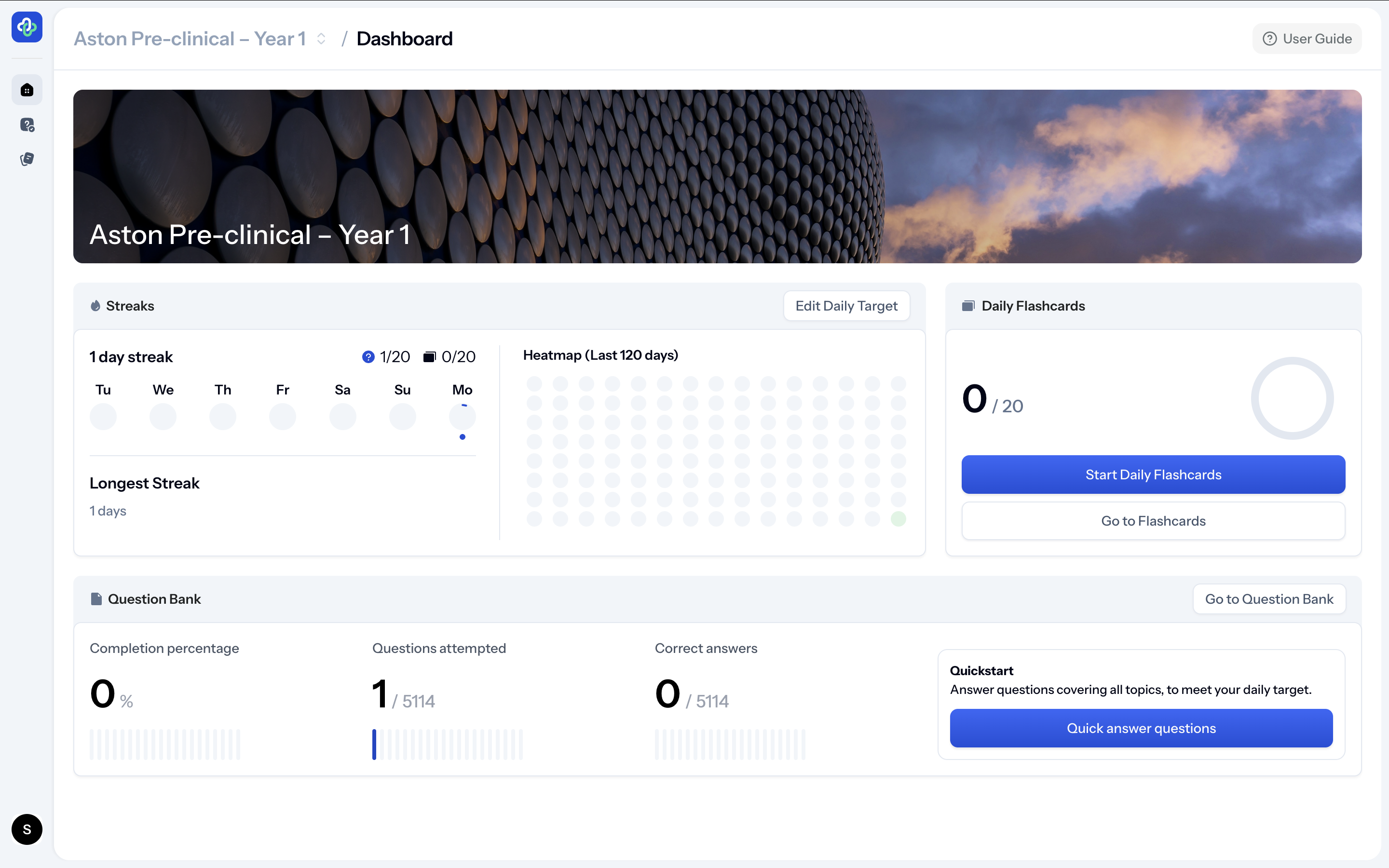Open the Flashcards sidebar icon
This screenshot has width=1389, height=868.
27,159
